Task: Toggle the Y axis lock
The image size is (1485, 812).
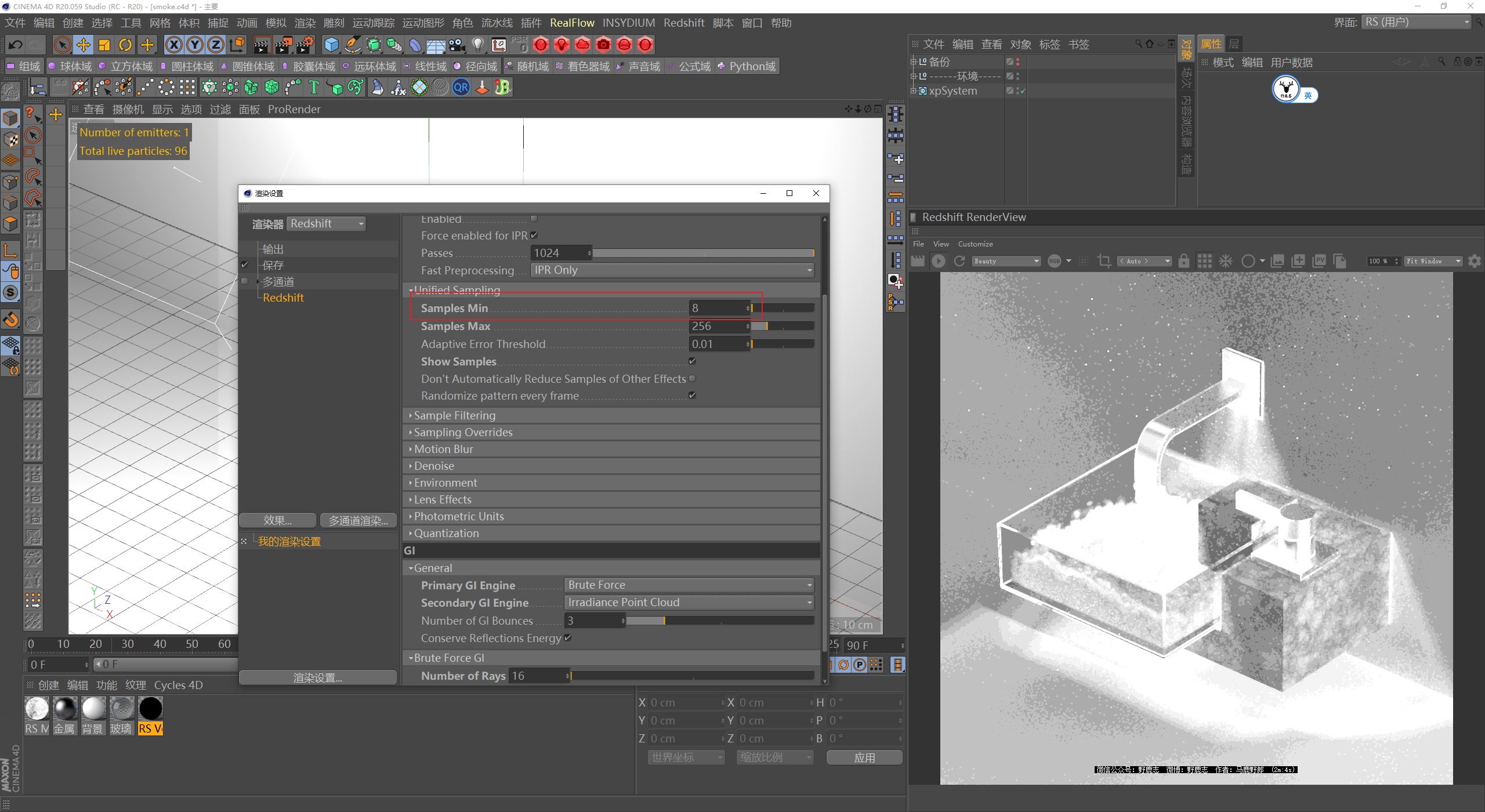Action: coord(195,45)
